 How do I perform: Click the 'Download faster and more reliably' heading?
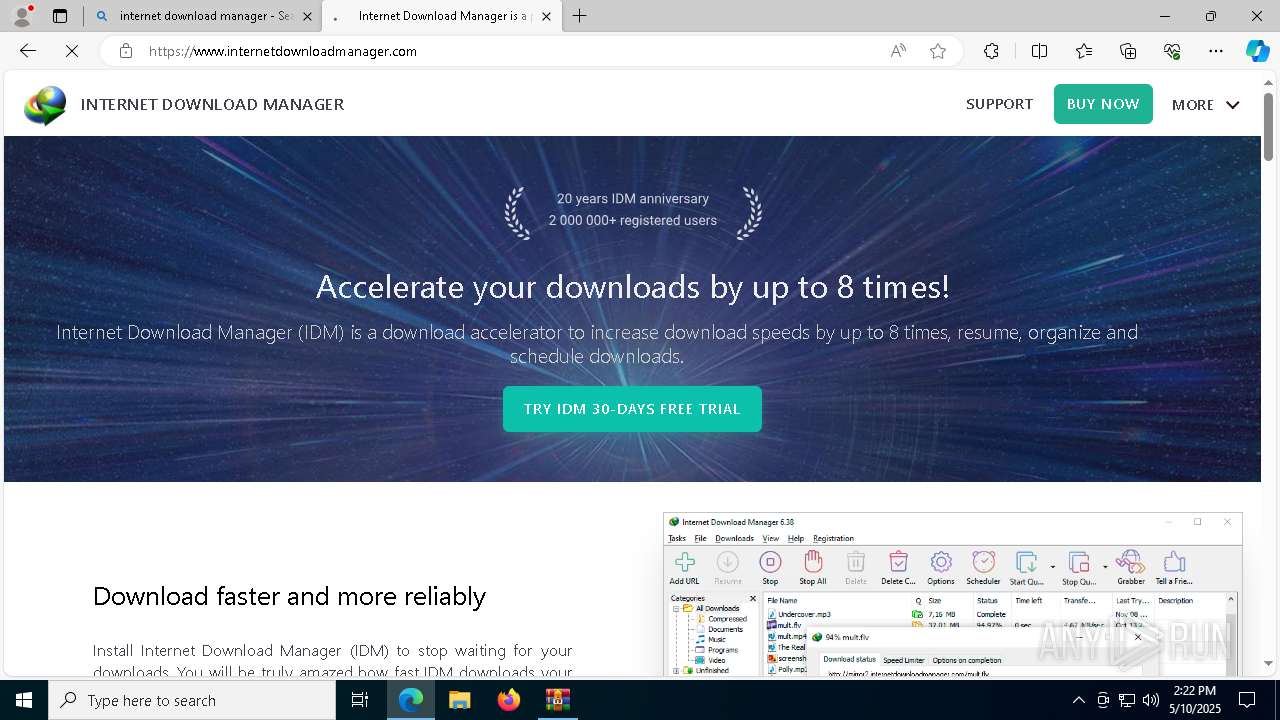click(289, 596)
